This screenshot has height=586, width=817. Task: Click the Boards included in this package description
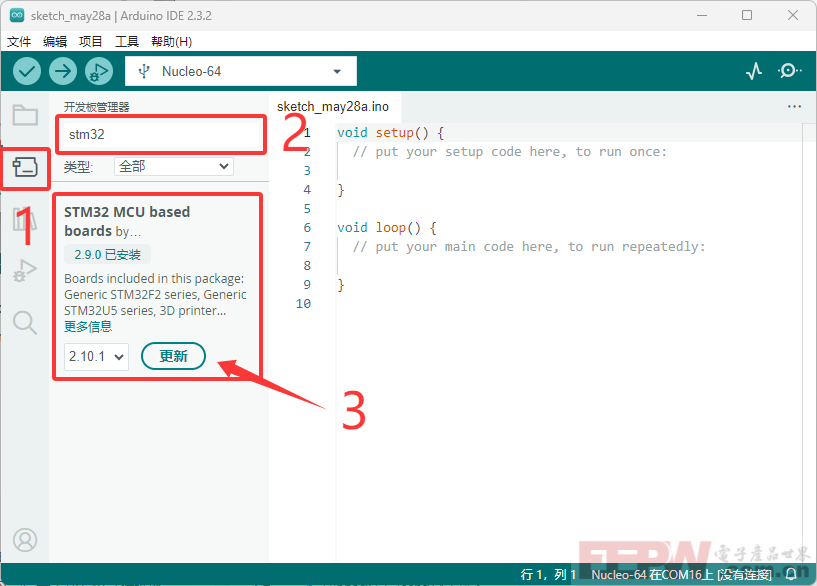tap(155, 295)
